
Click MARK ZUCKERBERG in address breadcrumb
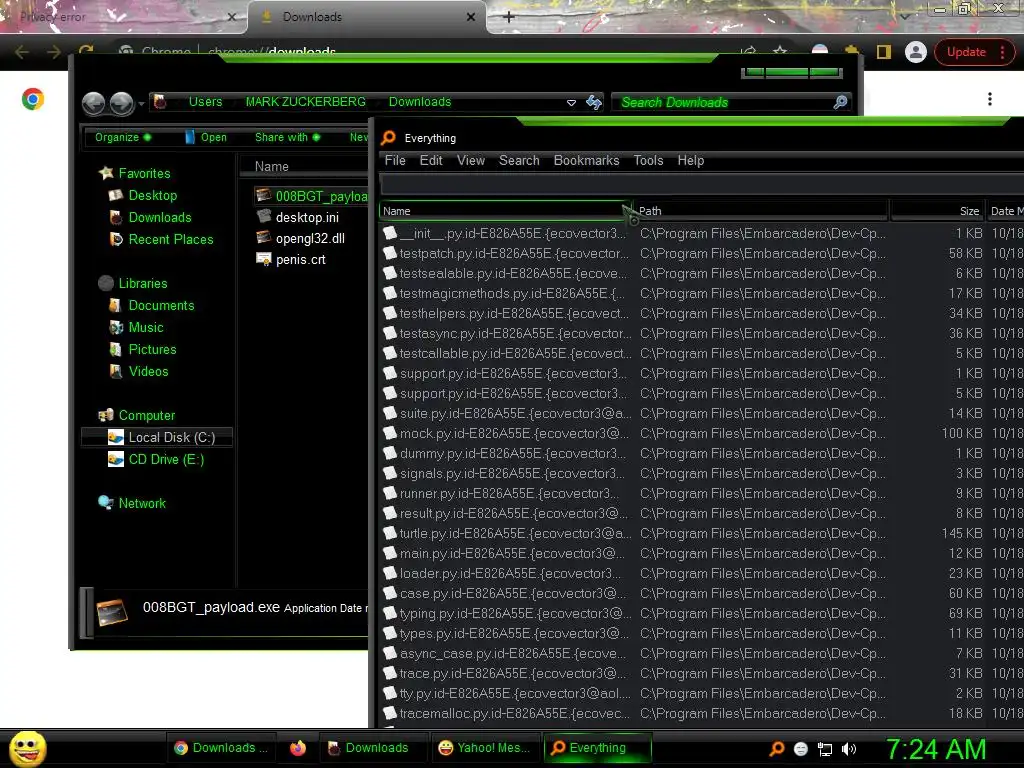305,102
